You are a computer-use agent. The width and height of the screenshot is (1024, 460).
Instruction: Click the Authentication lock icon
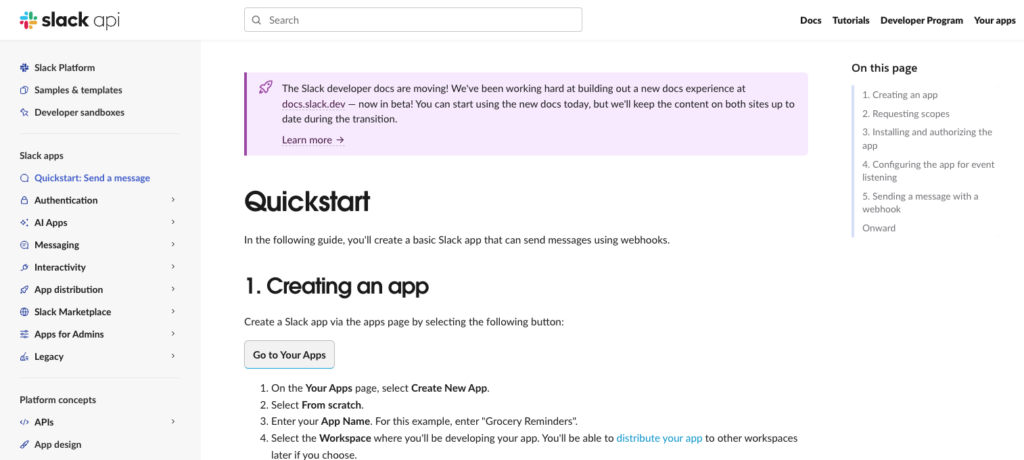[x=24, y=200]
